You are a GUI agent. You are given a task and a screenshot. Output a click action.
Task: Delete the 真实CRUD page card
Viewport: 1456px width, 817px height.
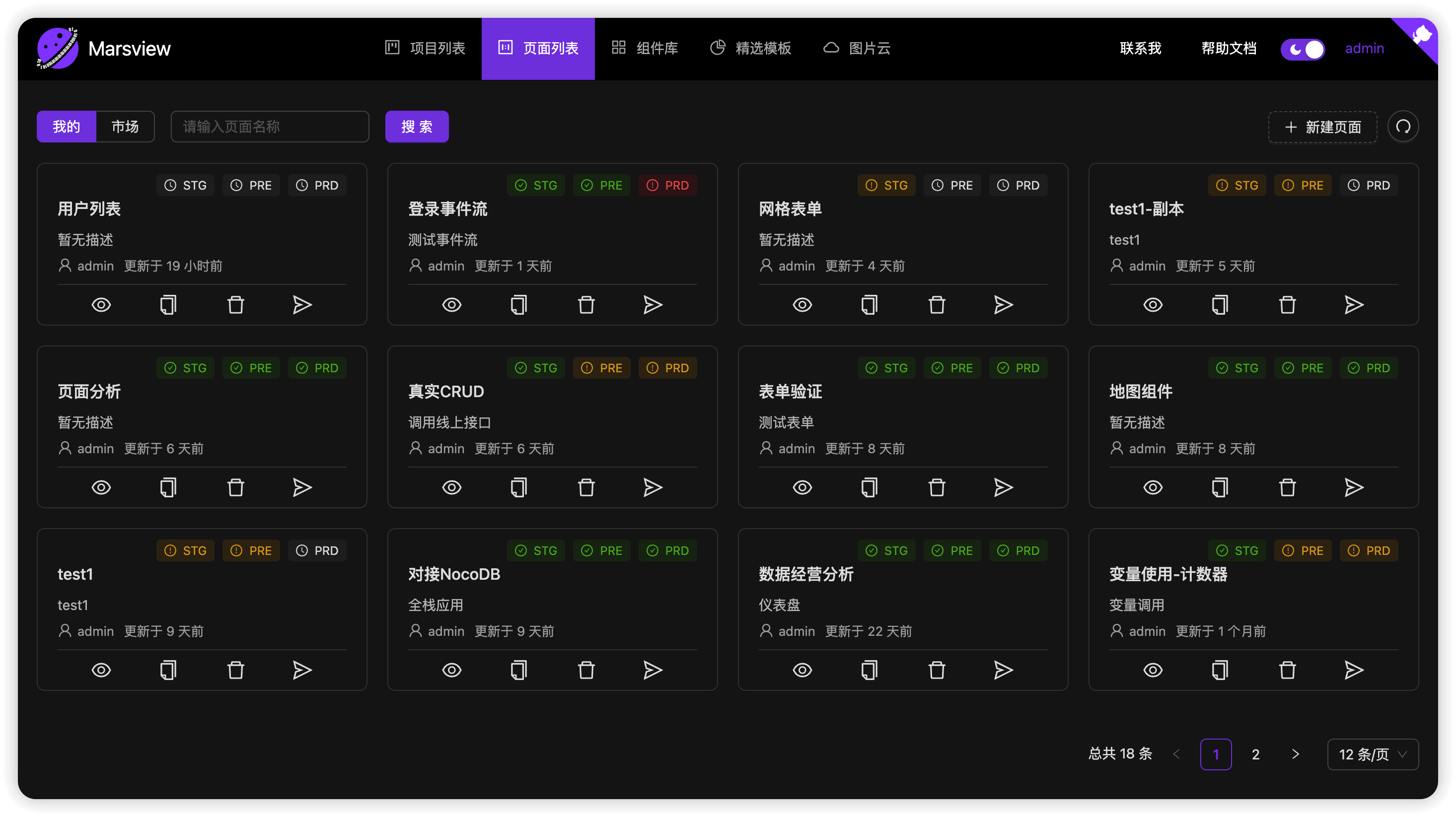[x=586, y=487]
